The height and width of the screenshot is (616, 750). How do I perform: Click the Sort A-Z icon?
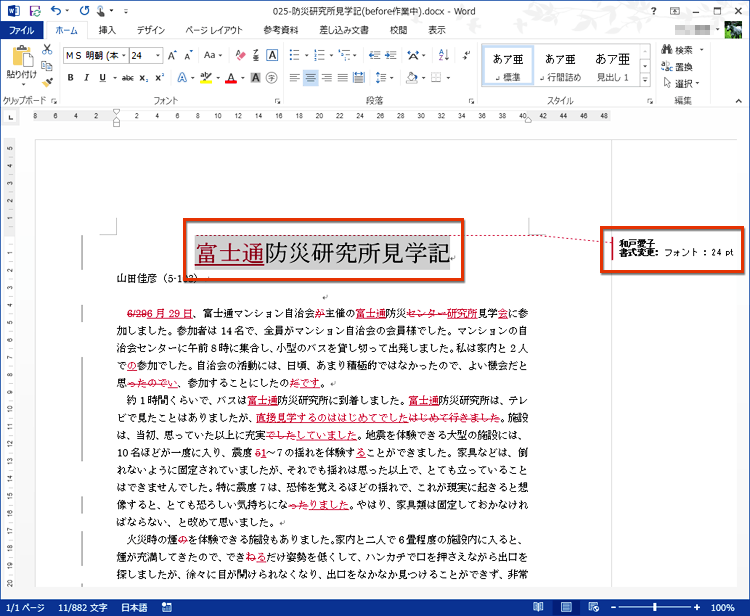(x=443, y=55)
